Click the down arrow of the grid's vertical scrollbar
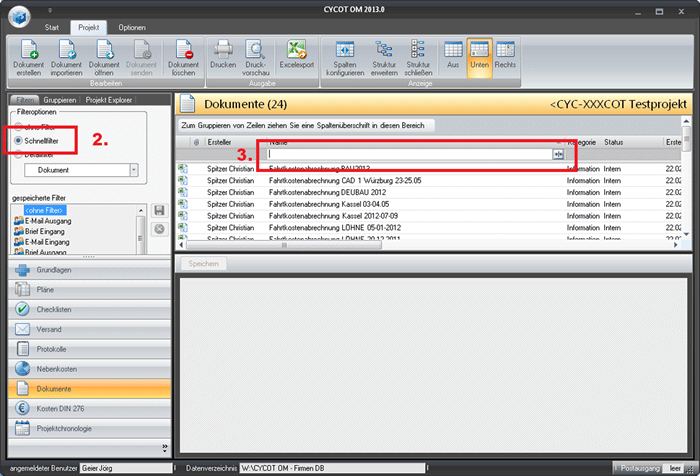700x476 pixels. [x=686, y=234]
